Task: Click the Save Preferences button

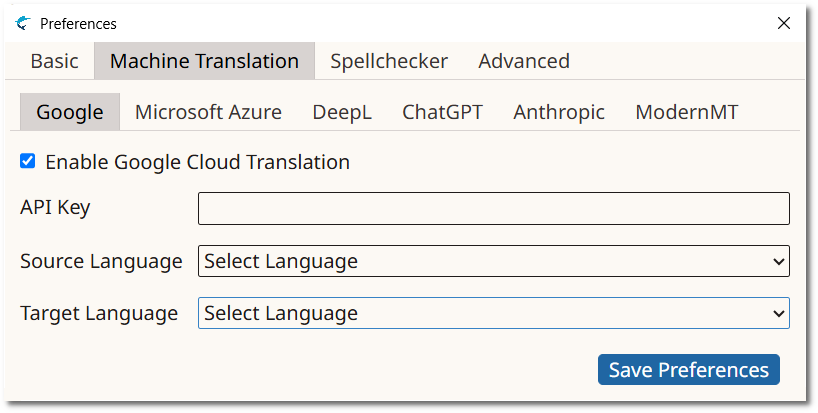Action: coord(689,370)
